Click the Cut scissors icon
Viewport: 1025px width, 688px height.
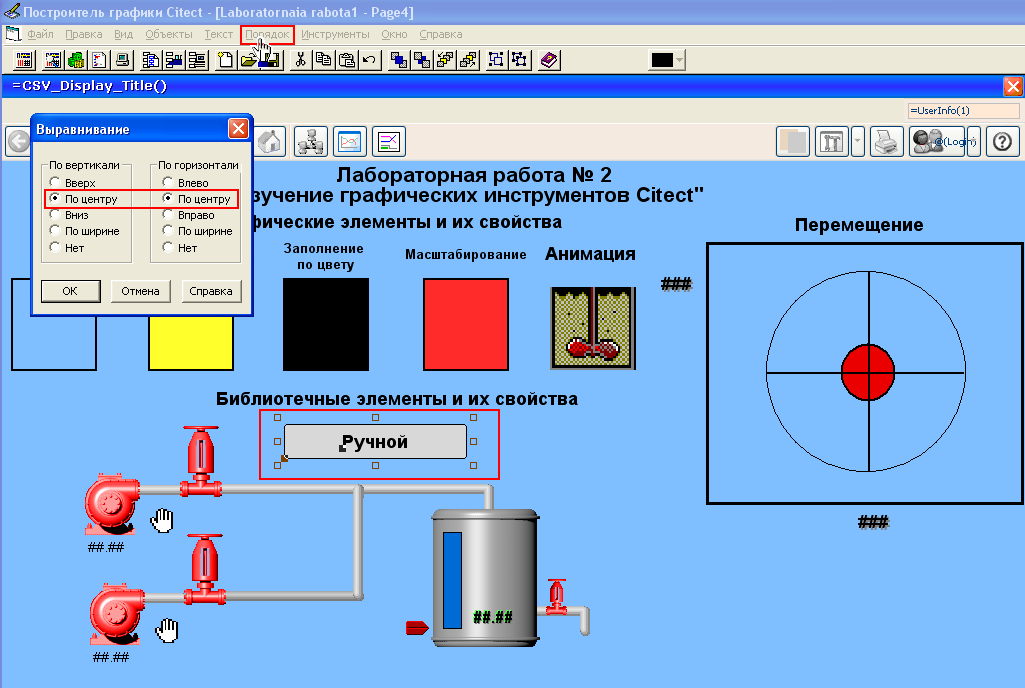point(300,61)
